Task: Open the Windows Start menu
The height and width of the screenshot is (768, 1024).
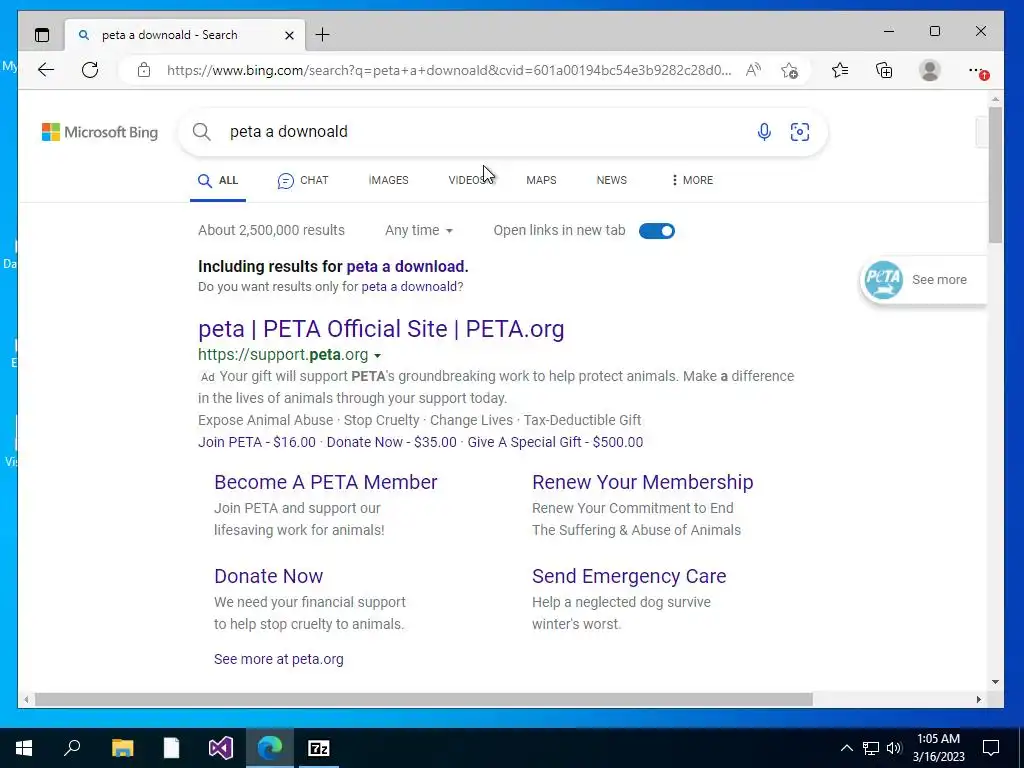Action: 24,748
